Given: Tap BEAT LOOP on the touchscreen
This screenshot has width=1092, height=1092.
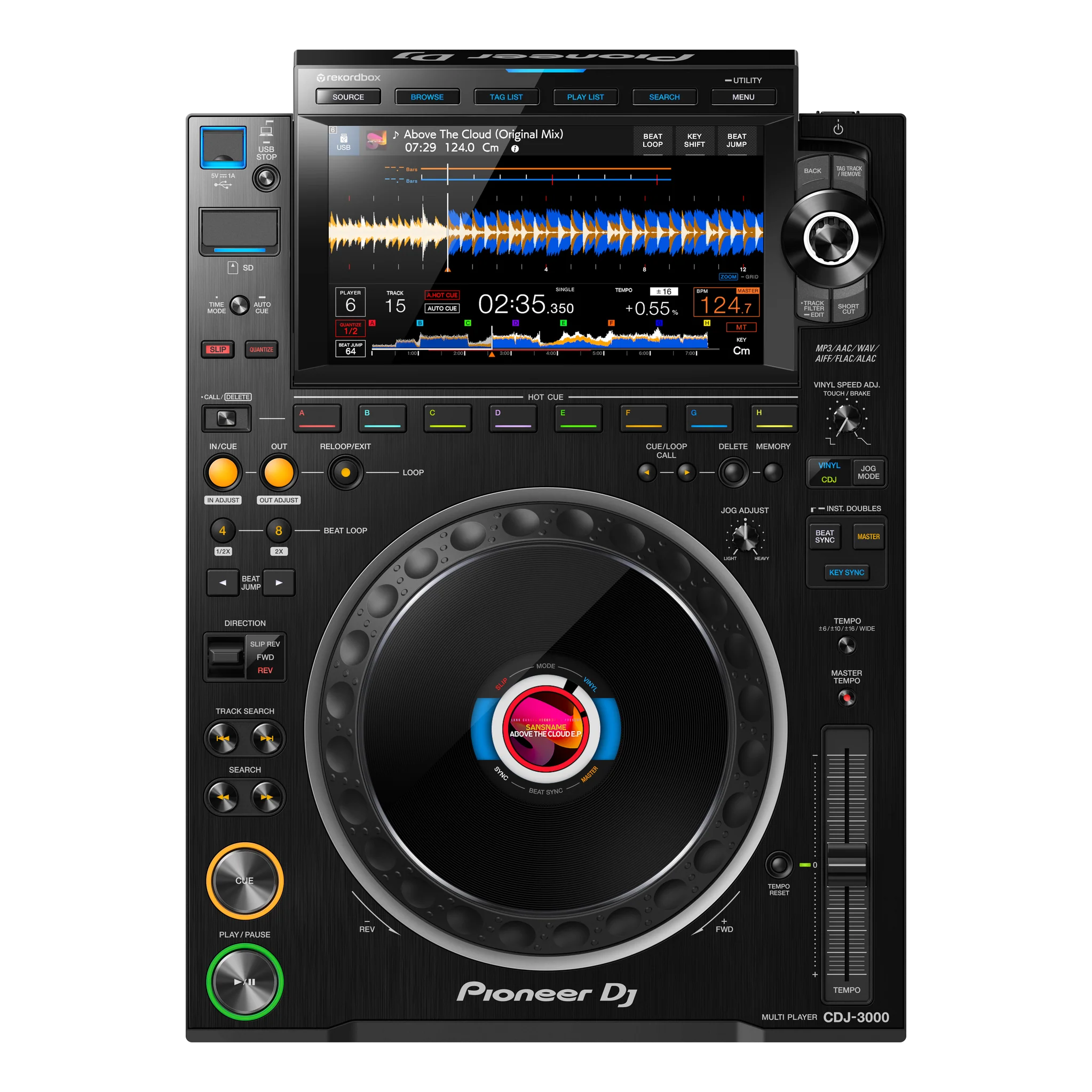Looking at the screenshot, I should (x=653, y=141).
